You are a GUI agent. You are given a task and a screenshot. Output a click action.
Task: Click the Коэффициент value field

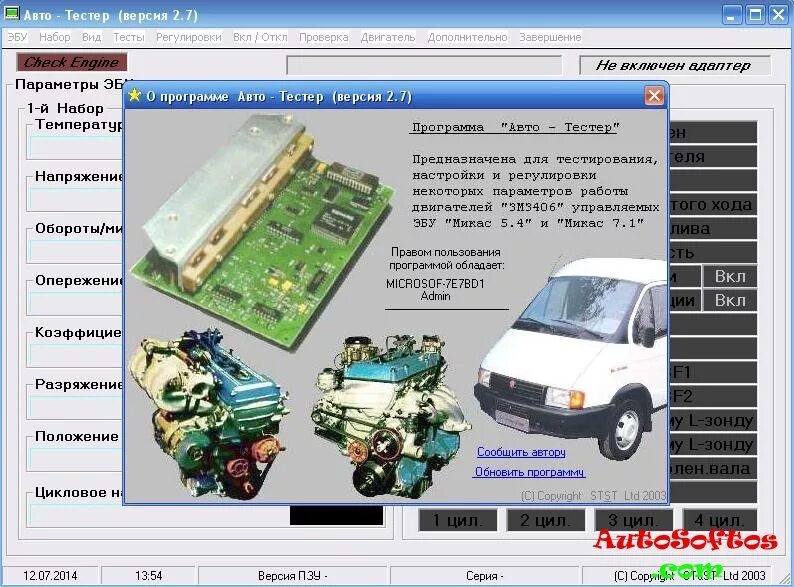click(x=76, y=355)
